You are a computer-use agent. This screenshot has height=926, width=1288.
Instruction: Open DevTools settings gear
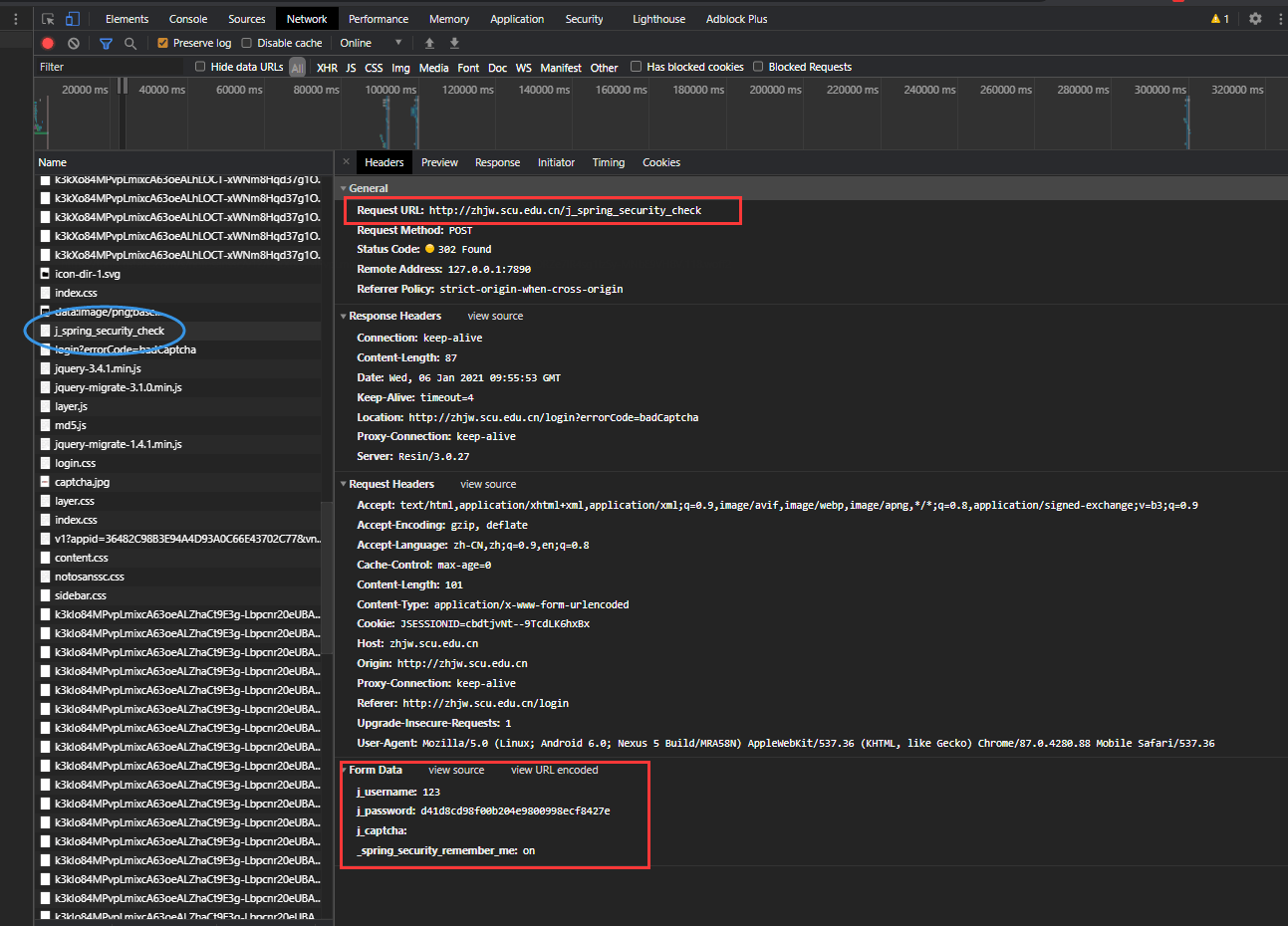coord(1255,19)
